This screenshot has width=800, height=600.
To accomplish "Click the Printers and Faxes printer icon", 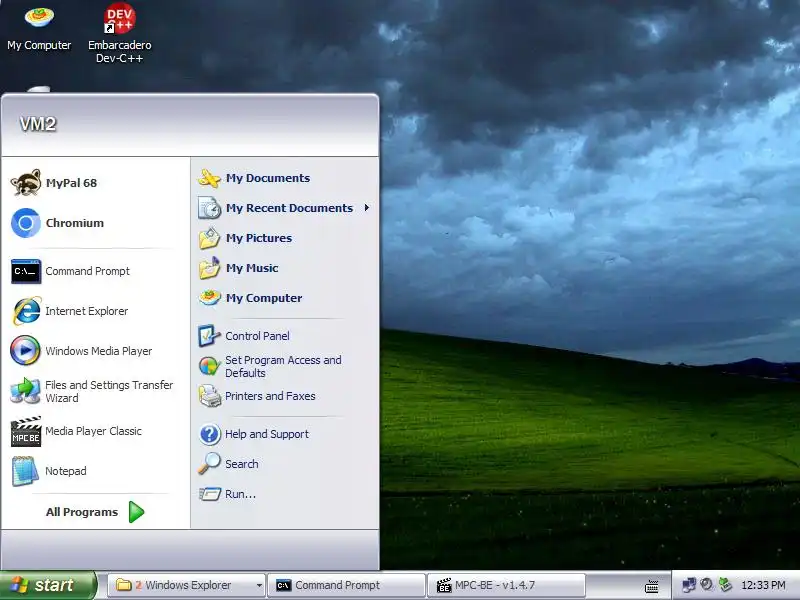I will [209, 396].
